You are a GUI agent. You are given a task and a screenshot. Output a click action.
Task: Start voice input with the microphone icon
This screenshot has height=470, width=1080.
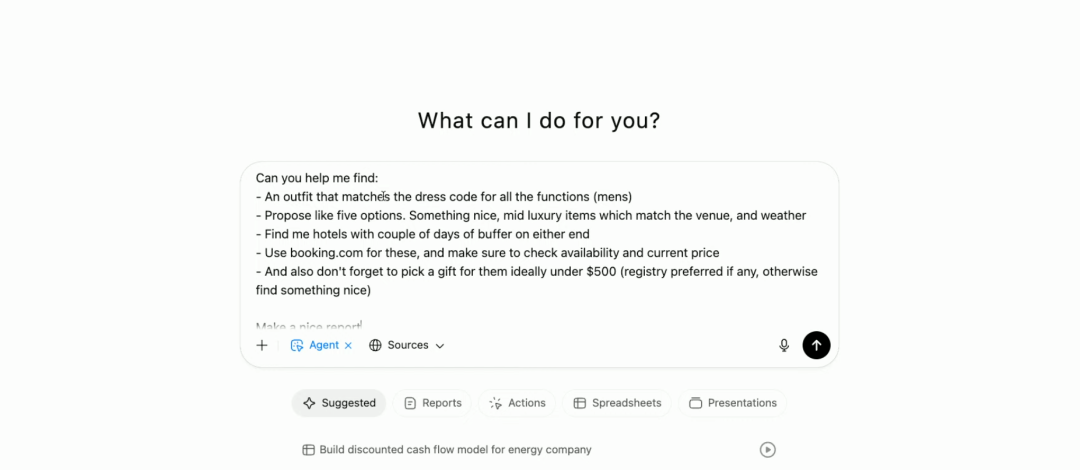point(784,345)
